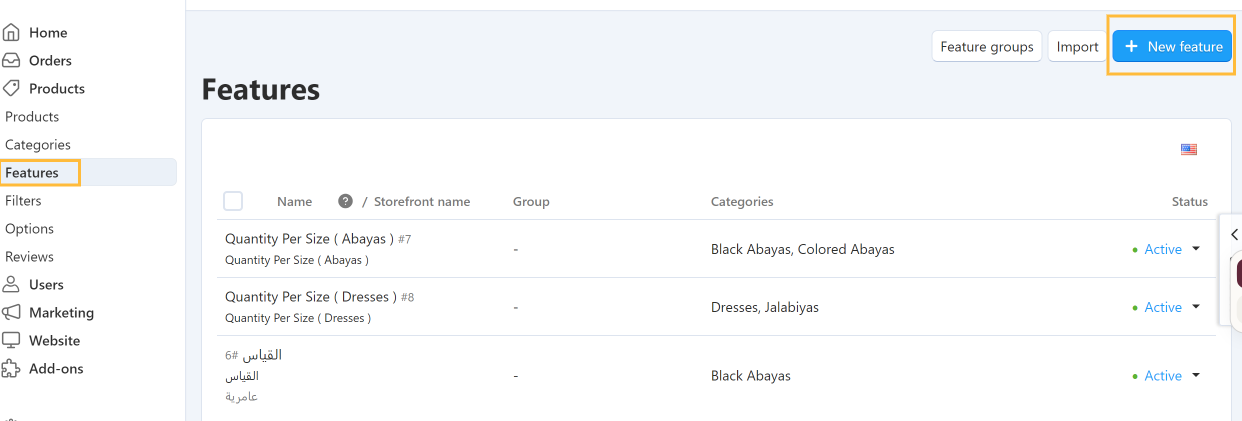Viewport: 1242px width, 421px height.
Task: Click the Name column header
Action: click(295, 201)
